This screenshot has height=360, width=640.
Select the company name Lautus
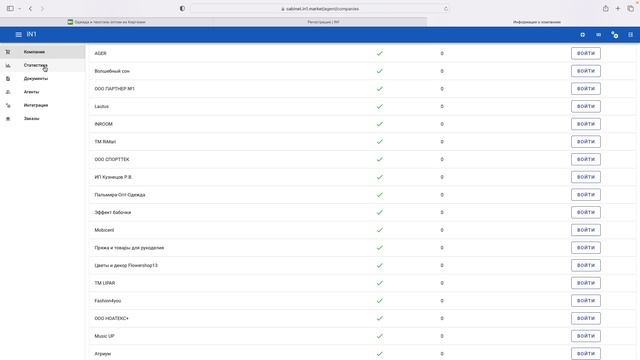point(102,107)
